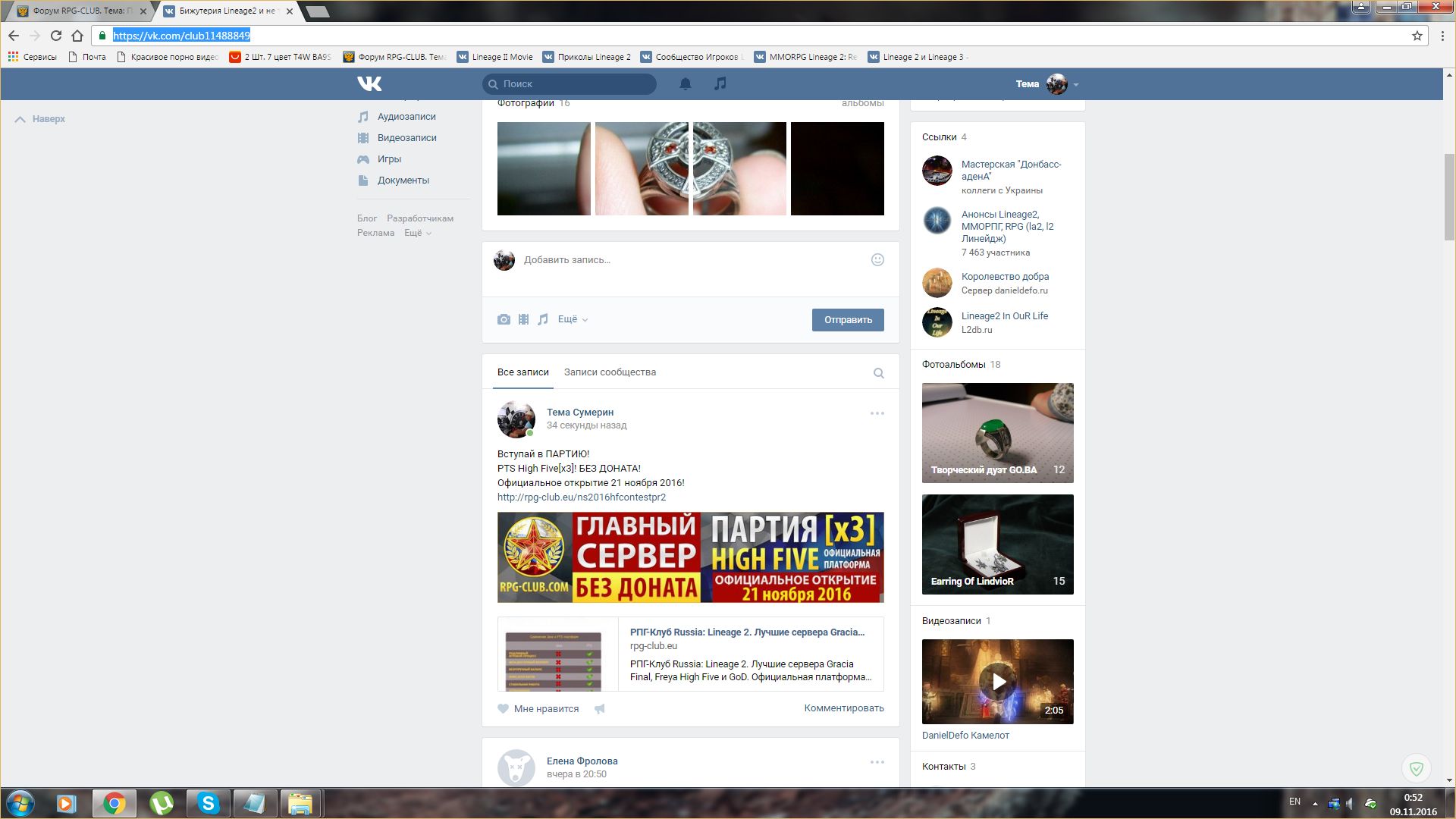Viewport: 1456px width, 819px height.
Task: Open music player icon in VK header
Action: [x=720, y=83]
